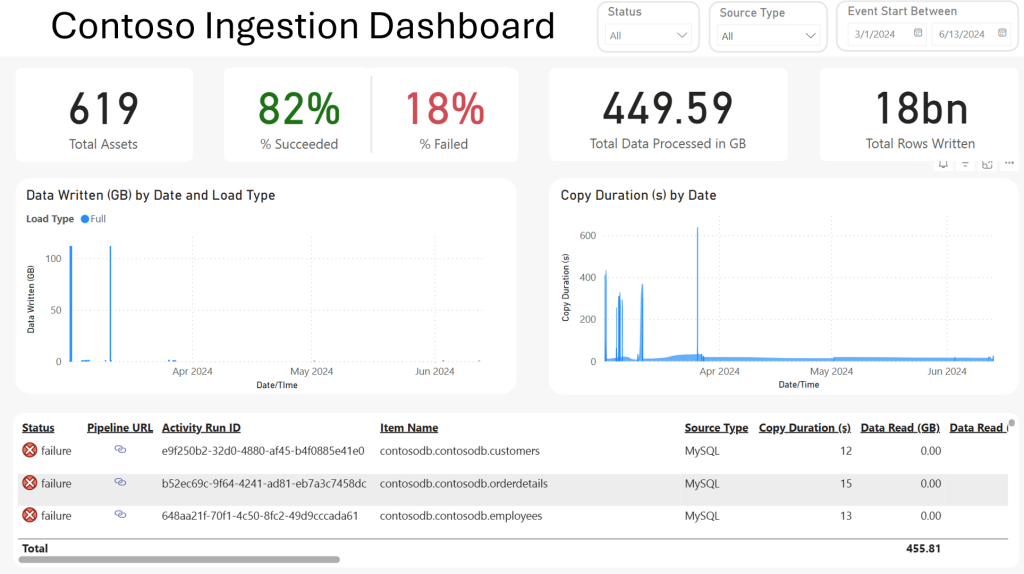The height and width of the screenshot is (574, 1024).
Task: Click Jun 2024 label on Copy Duration chart axis
Action: (x=947, y=371)
